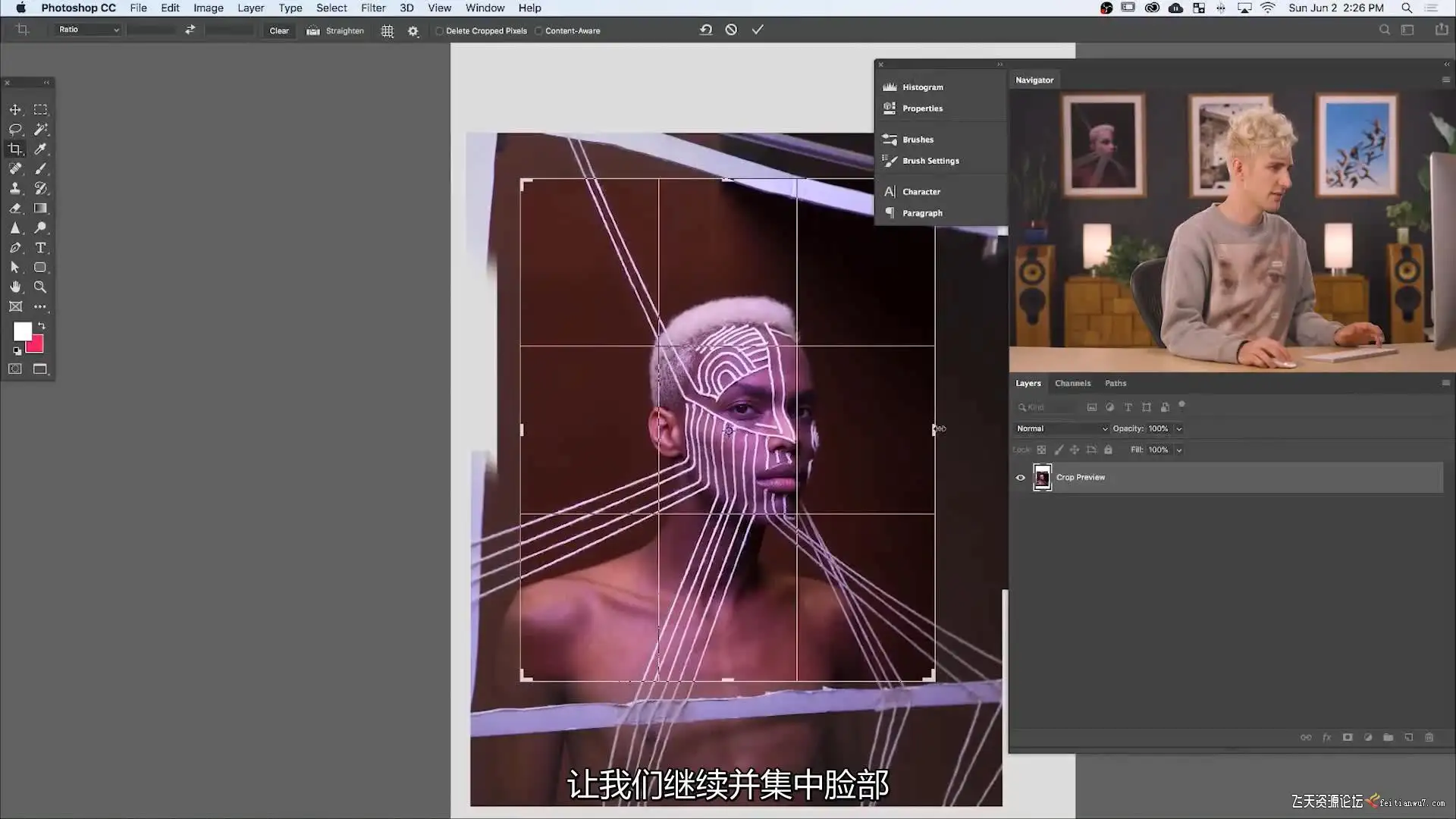Hide the Crop Preview layer
The height and width of the screenshot is (819, 1456).
(1020, 478)
